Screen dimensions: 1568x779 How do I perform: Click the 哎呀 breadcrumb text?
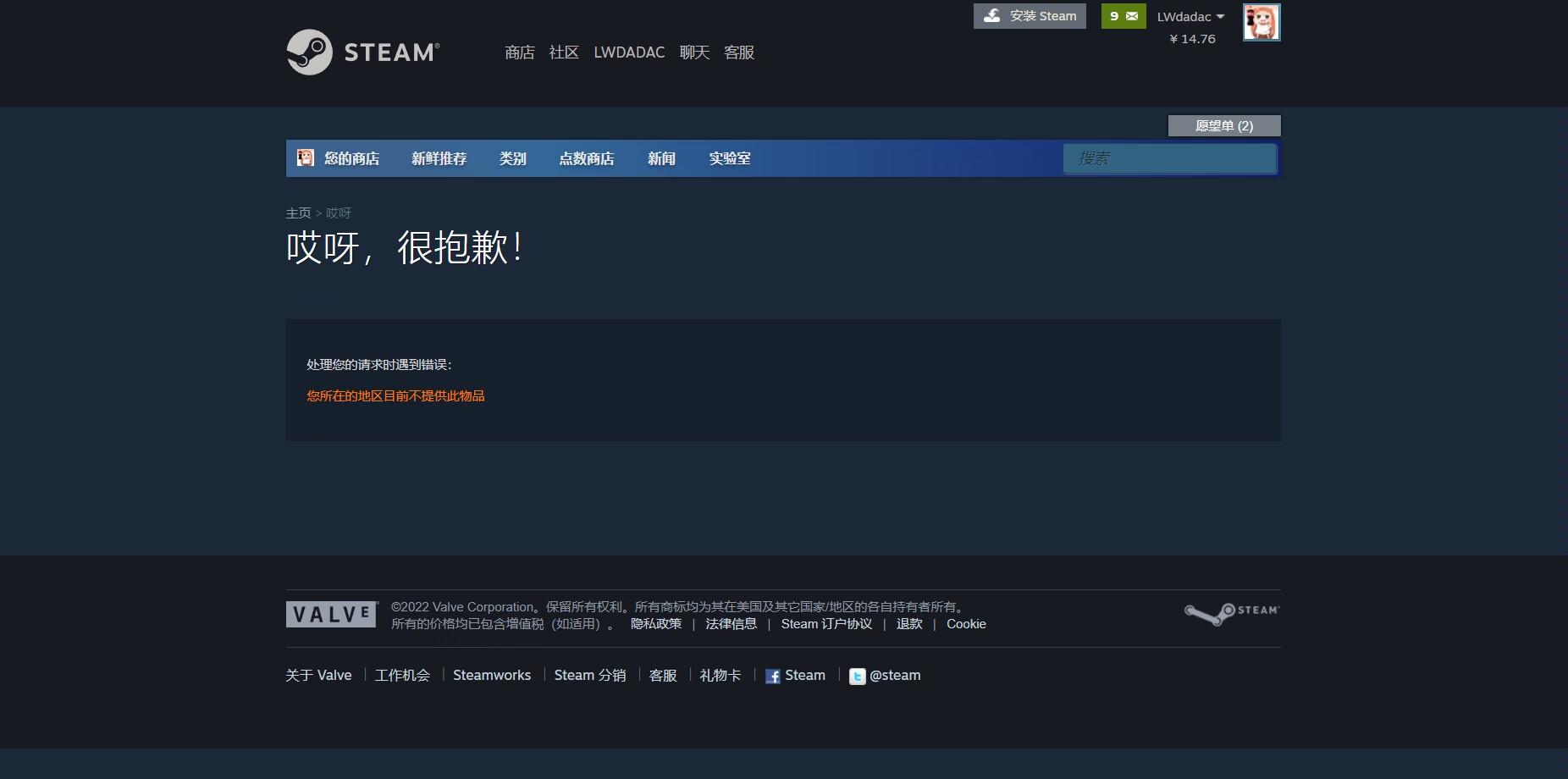339,213
